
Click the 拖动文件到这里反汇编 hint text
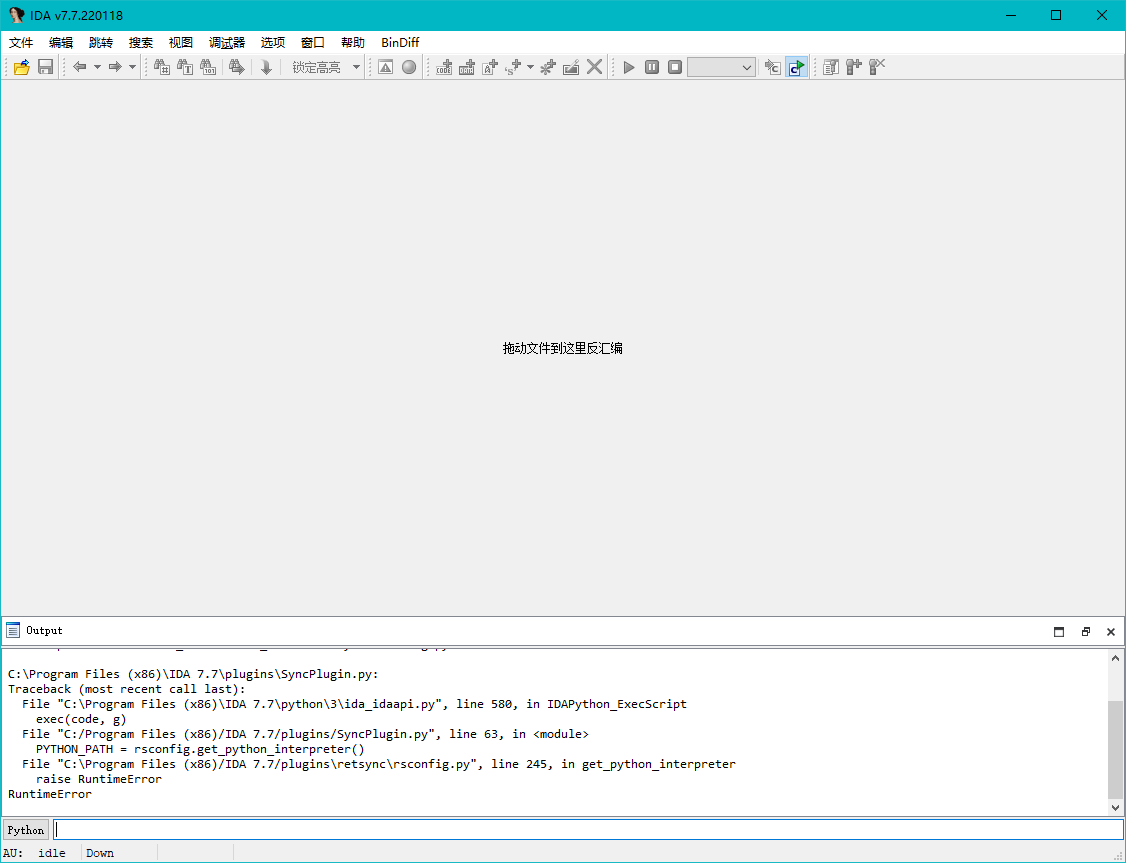click(x=562, y=348)
